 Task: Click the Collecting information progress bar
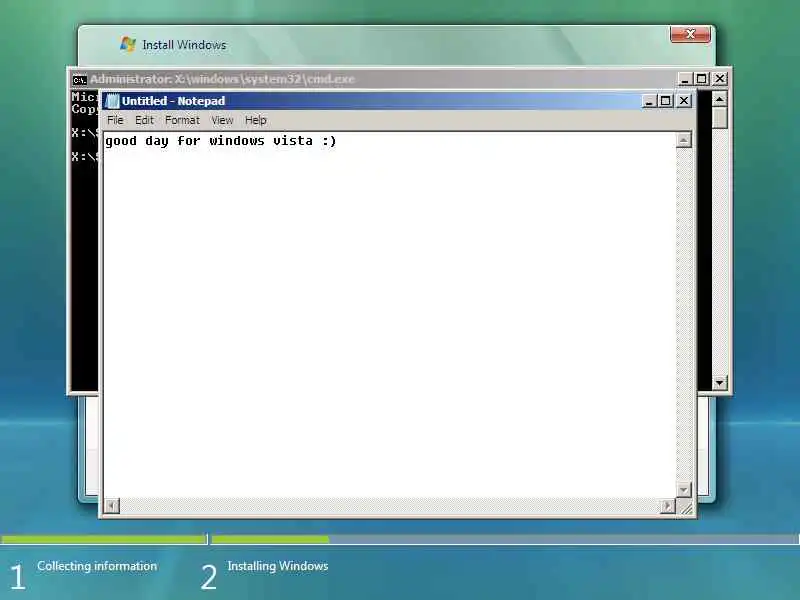[x=104, y=539]
